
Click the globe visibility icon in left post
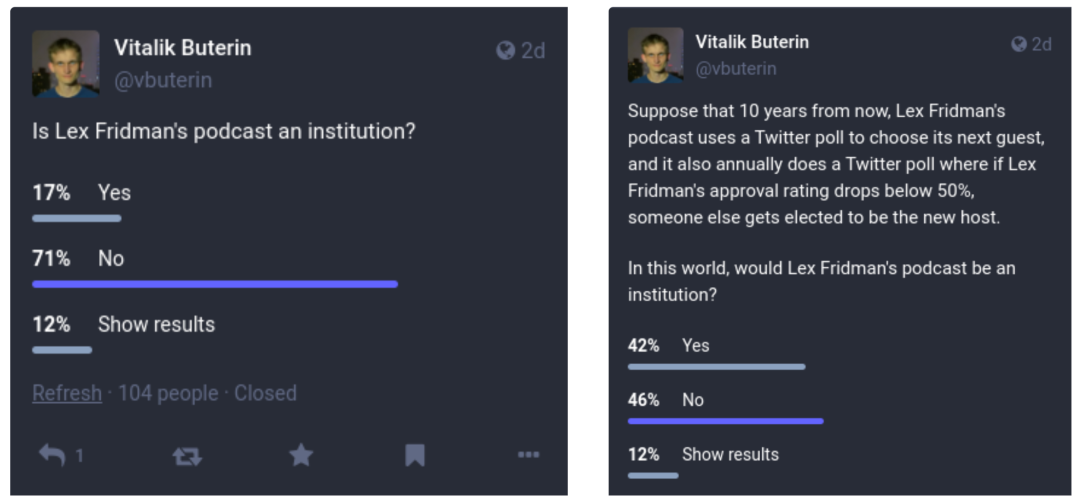(x=506, y=50)
